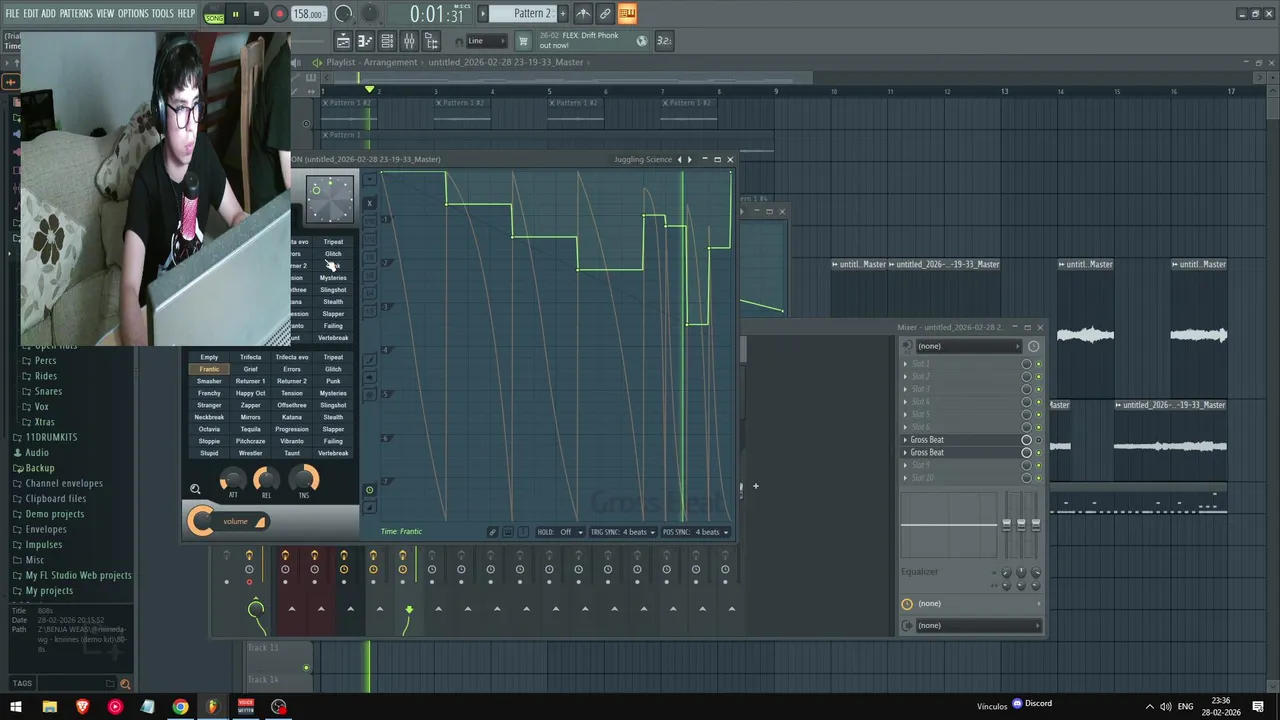Open File Explorer from the taskbar
1280x720 pixels.
49,707
